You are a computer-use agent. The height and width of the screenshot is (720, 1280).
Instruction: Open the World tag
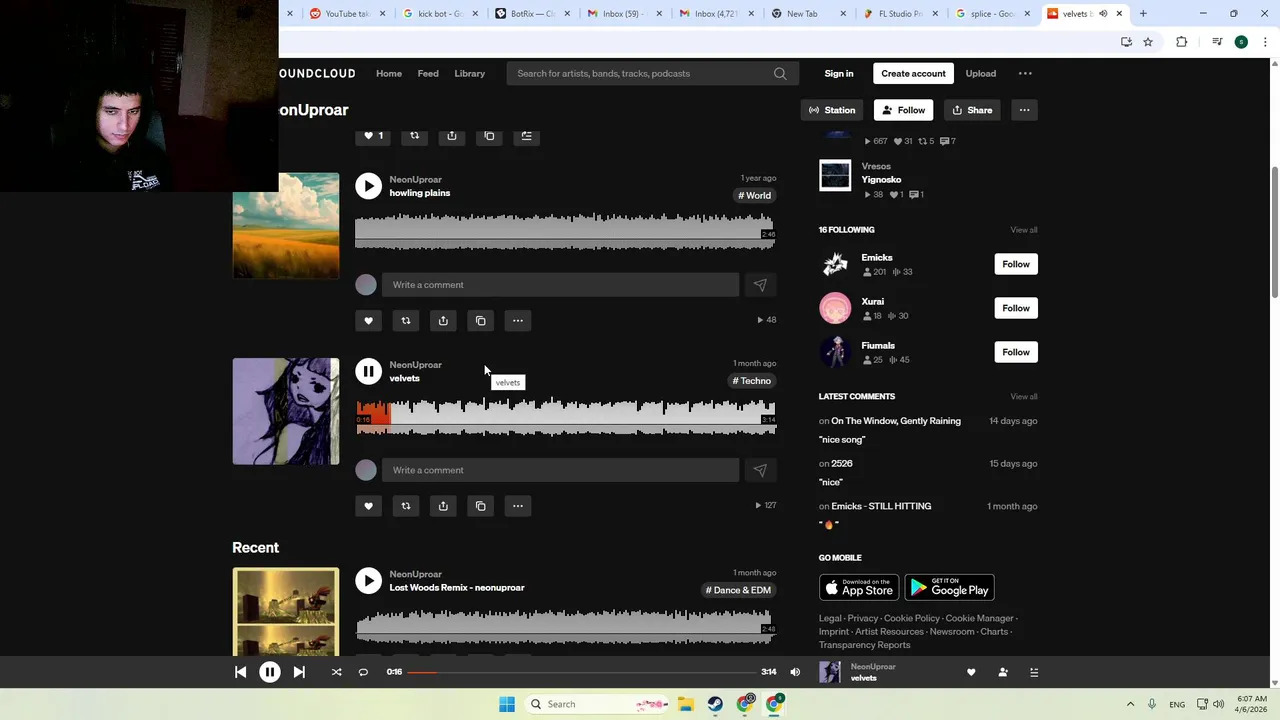[755, 196]
